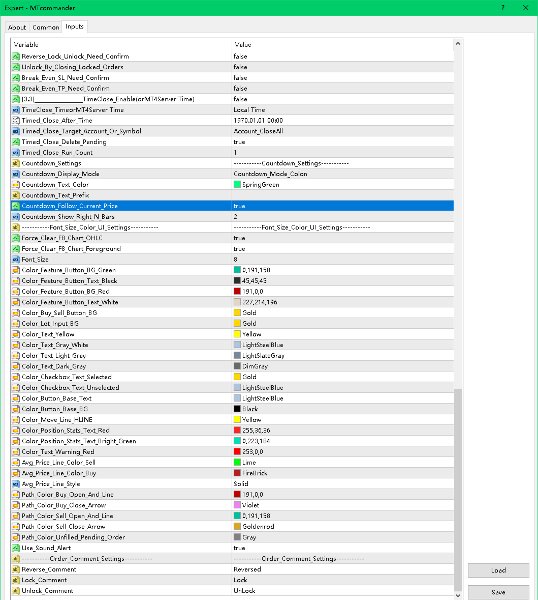Click the icon beside Timed_Close_Target_Account_Or_Symbol

[16, 131]
